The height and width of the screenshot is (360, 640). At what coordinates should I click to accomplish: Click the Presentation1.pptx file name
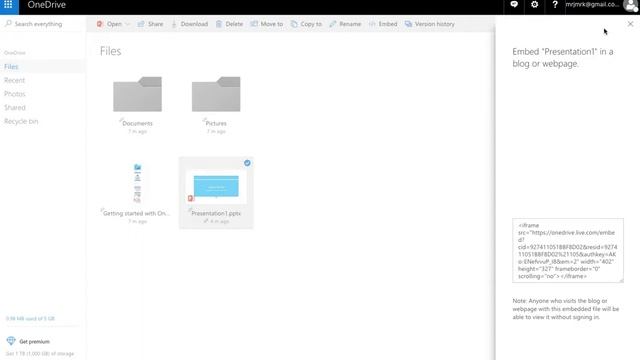216,213
